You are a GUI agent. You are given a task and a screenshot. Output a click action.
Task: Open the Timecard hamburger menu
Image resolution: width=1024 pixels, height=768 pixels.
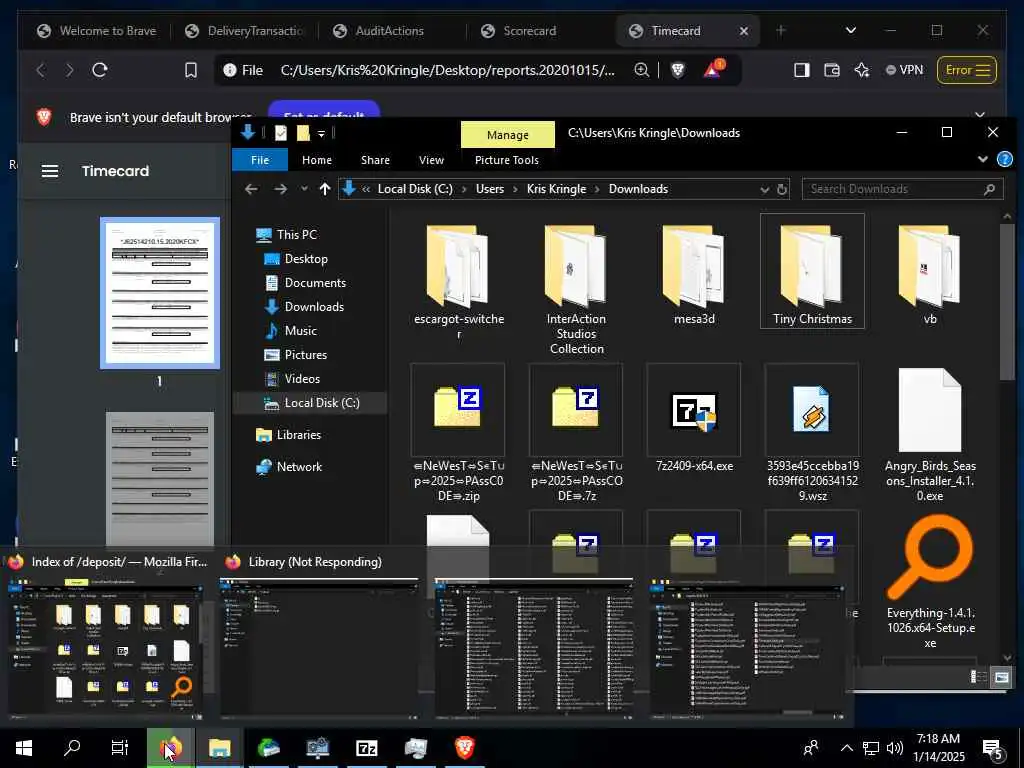[x=50, y=171]
